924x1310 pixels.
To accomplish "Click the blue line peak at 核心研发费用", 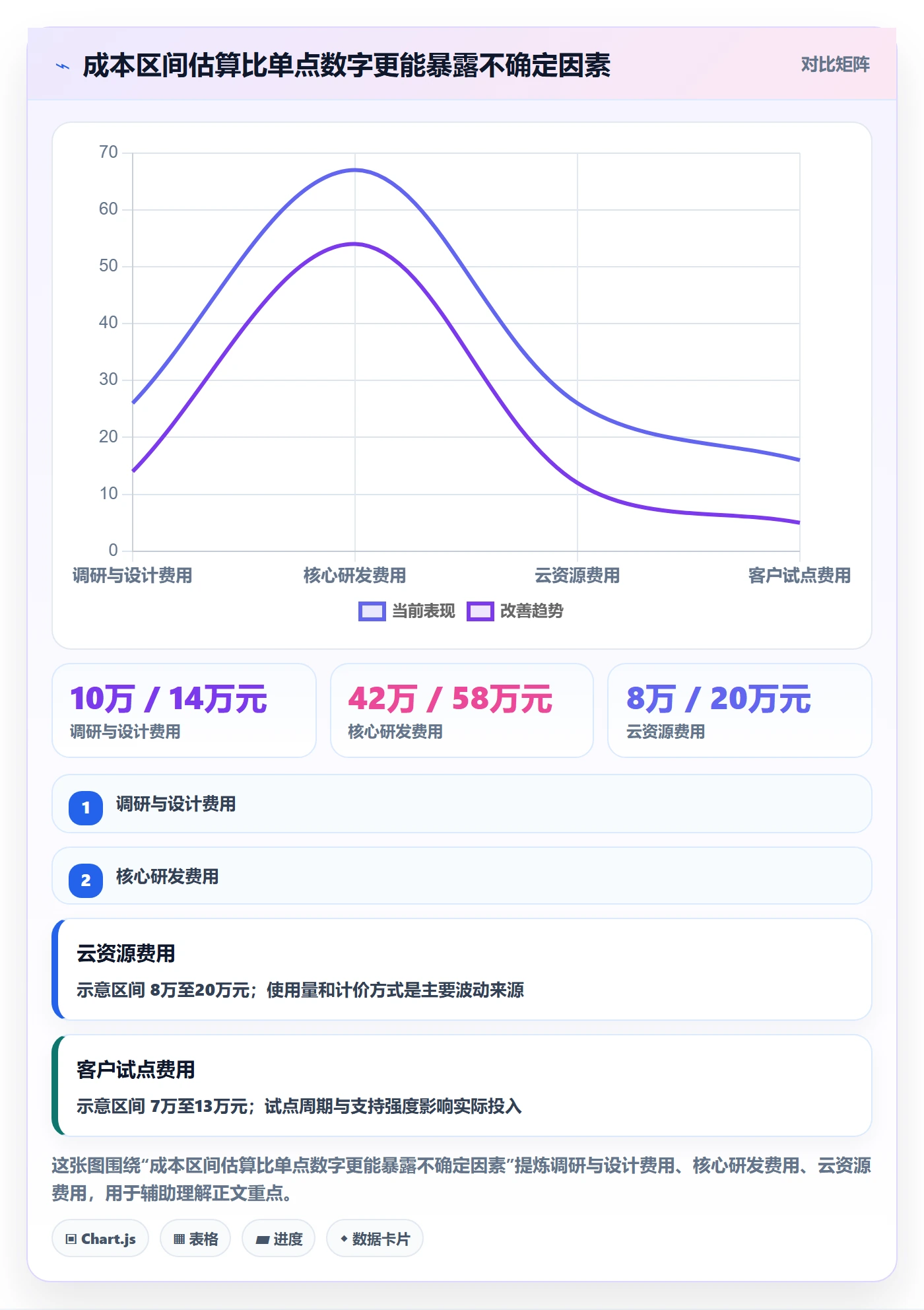I will (x=355, y=170).
